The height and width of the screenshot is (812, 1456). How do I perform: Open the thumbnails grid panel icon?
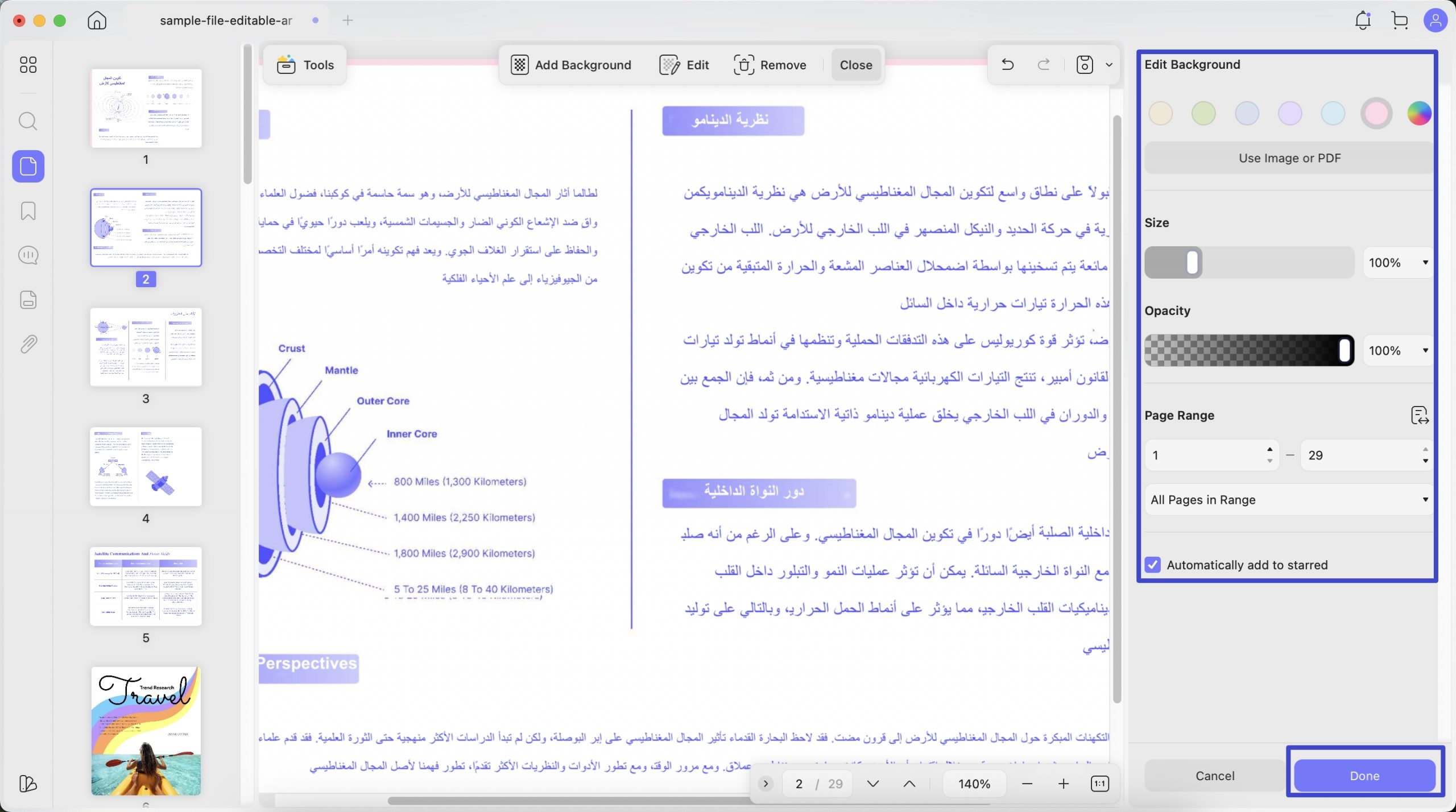click(28, 64)
